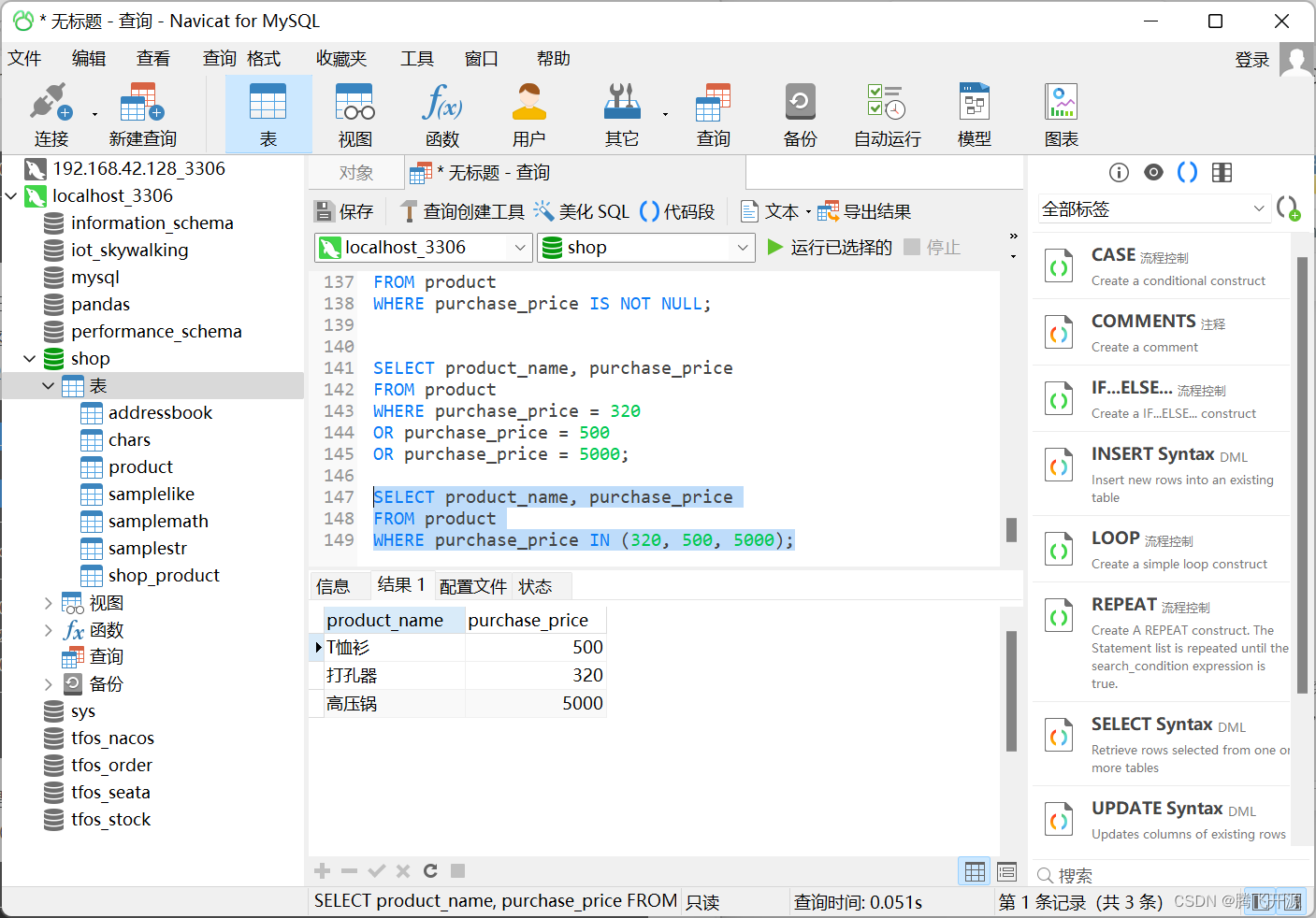This screenshot has height=918, width=1316.
Task: Select the 表 (Table) toolbar icon
Action: [268, 114]
